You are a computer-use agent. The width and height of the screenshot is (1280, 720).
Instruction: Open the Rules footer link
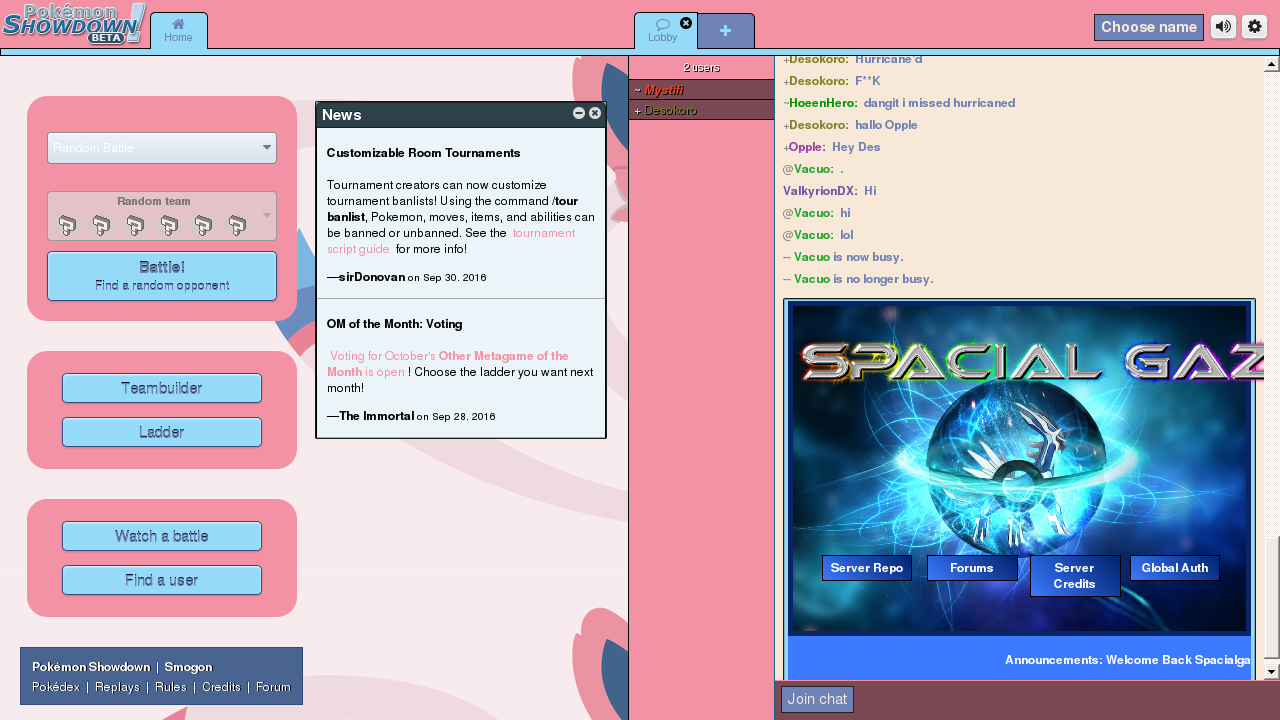pos(170,687)
